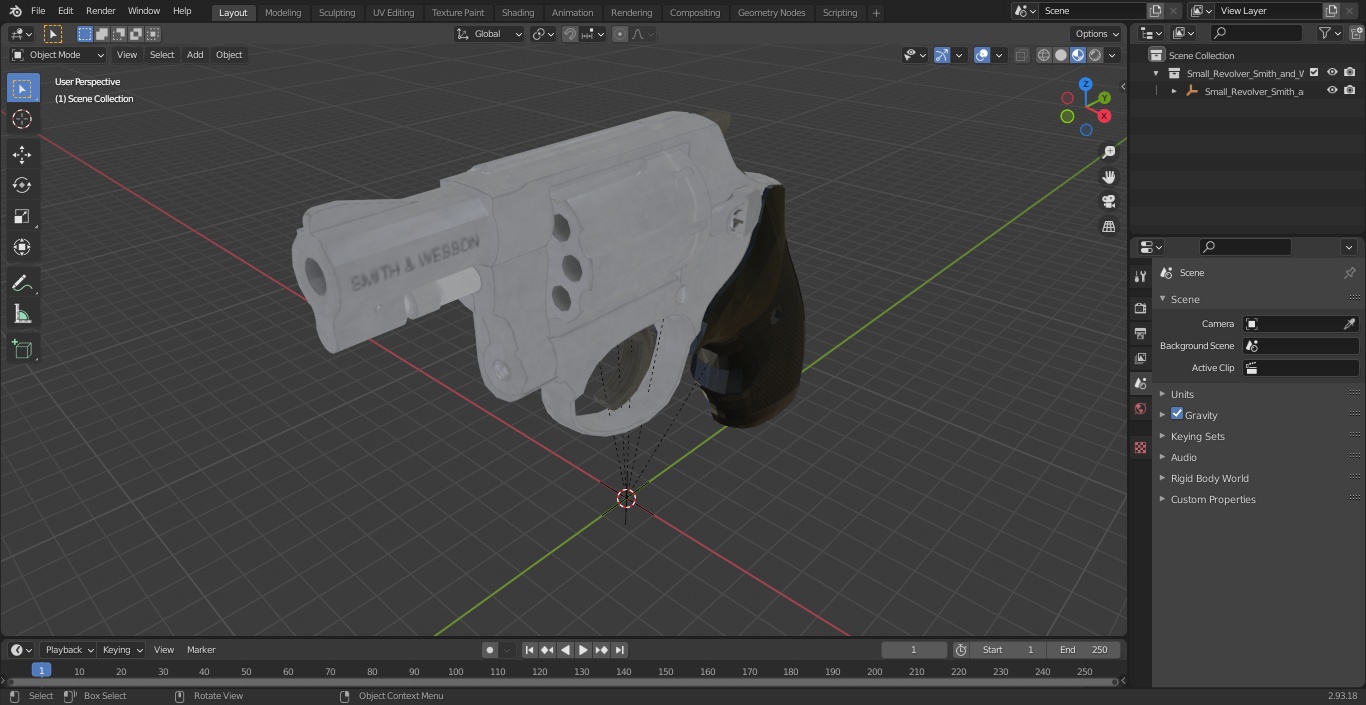Select the Scale tool
Screen dimensions: 1366x705
[x=22, y=216]
